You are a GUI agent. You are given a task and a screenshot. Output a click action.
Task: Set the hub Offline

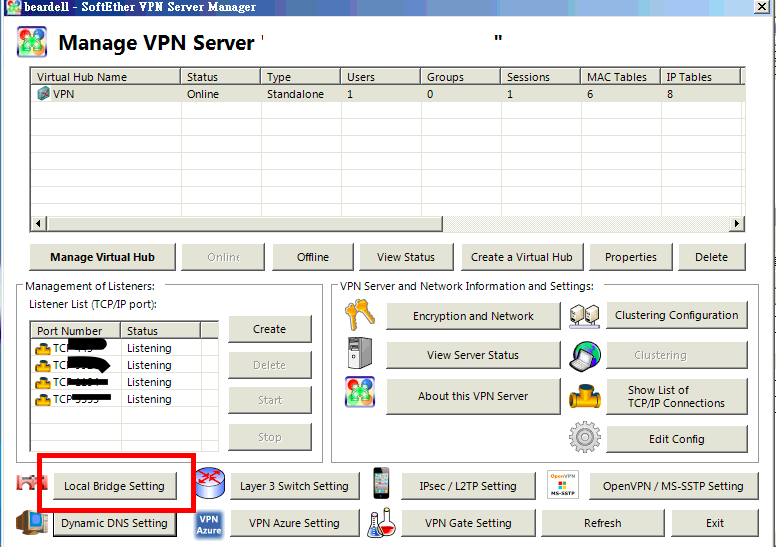coord(313,257)
